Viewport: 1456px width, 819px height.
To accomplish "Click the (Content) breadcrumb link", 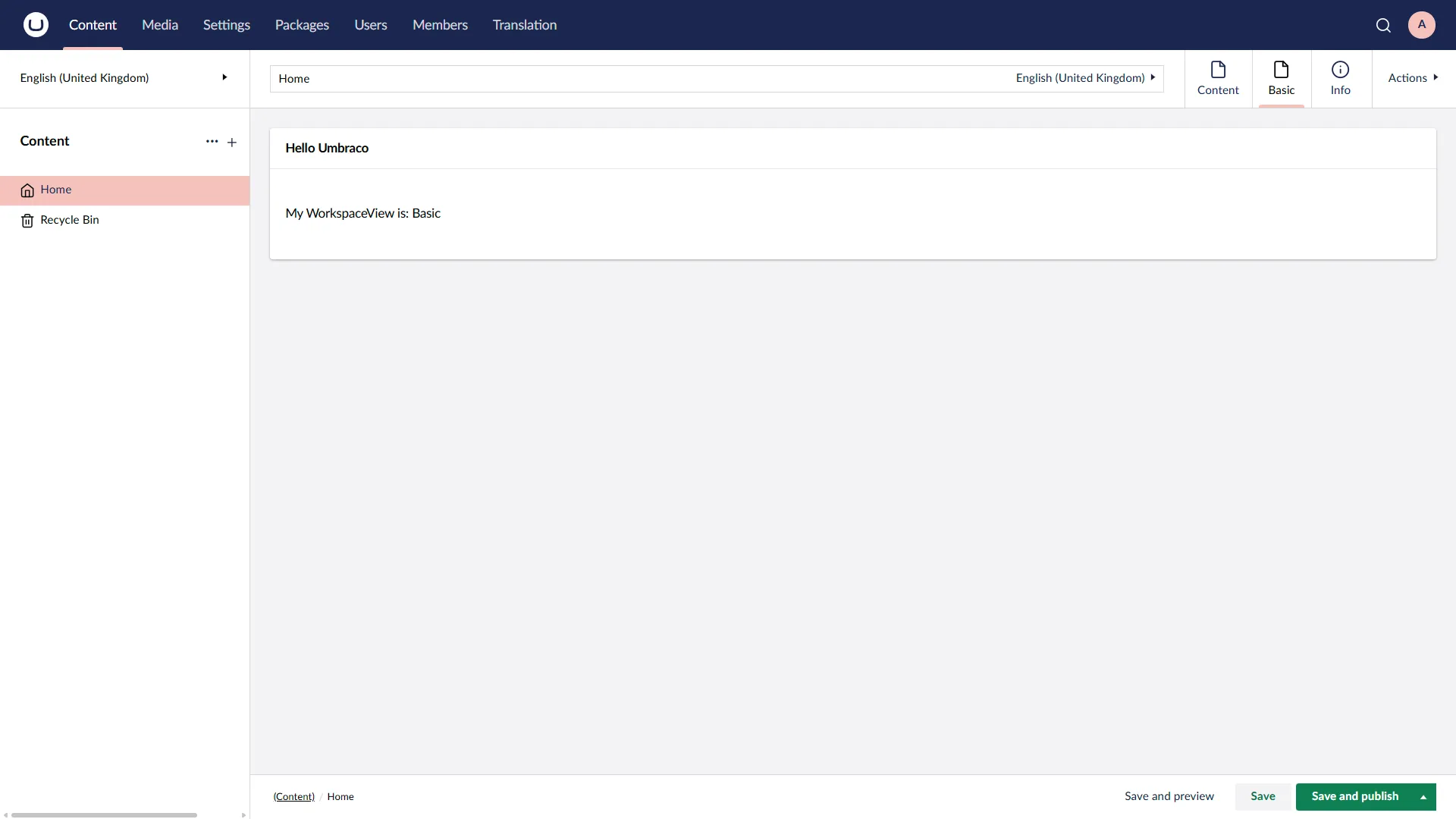I will tap(293, 797).
